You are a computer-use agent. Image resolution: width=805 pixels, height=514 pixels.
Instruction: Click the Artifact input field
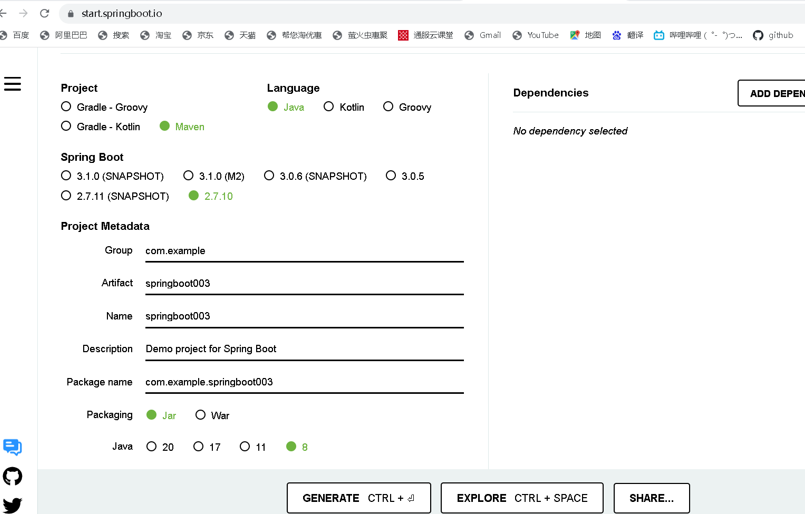(x=303, y=283)
